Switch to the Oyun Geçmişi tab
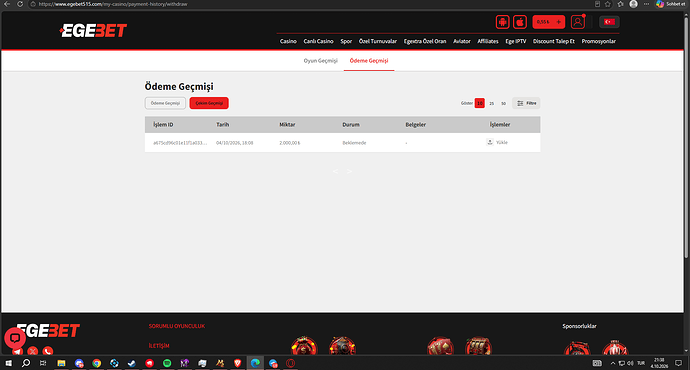 [320, 61]
